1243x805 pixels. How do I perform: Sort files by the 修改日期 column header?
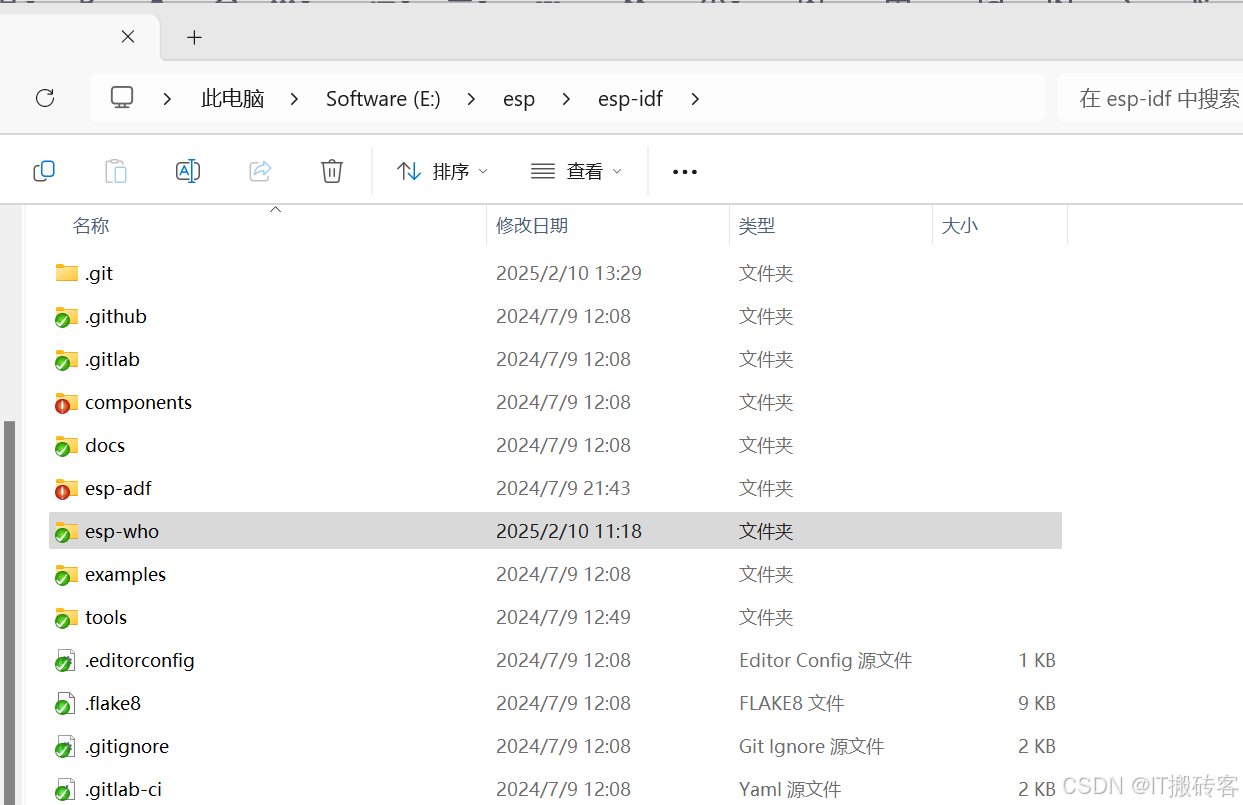(532, 225)
